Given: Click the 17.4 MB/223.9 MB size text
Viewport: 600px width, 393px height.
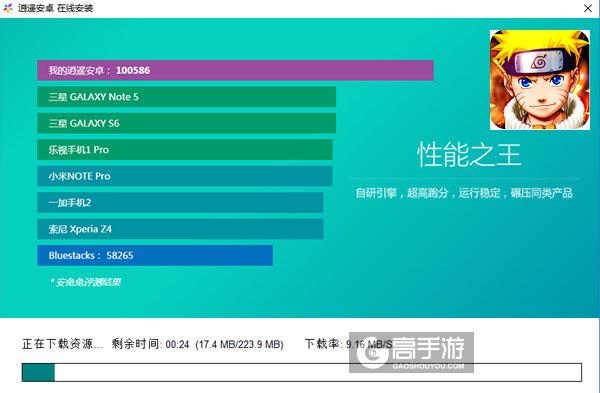Looking at the screenshot, I should pyautogui.click(x=240, y=344).
